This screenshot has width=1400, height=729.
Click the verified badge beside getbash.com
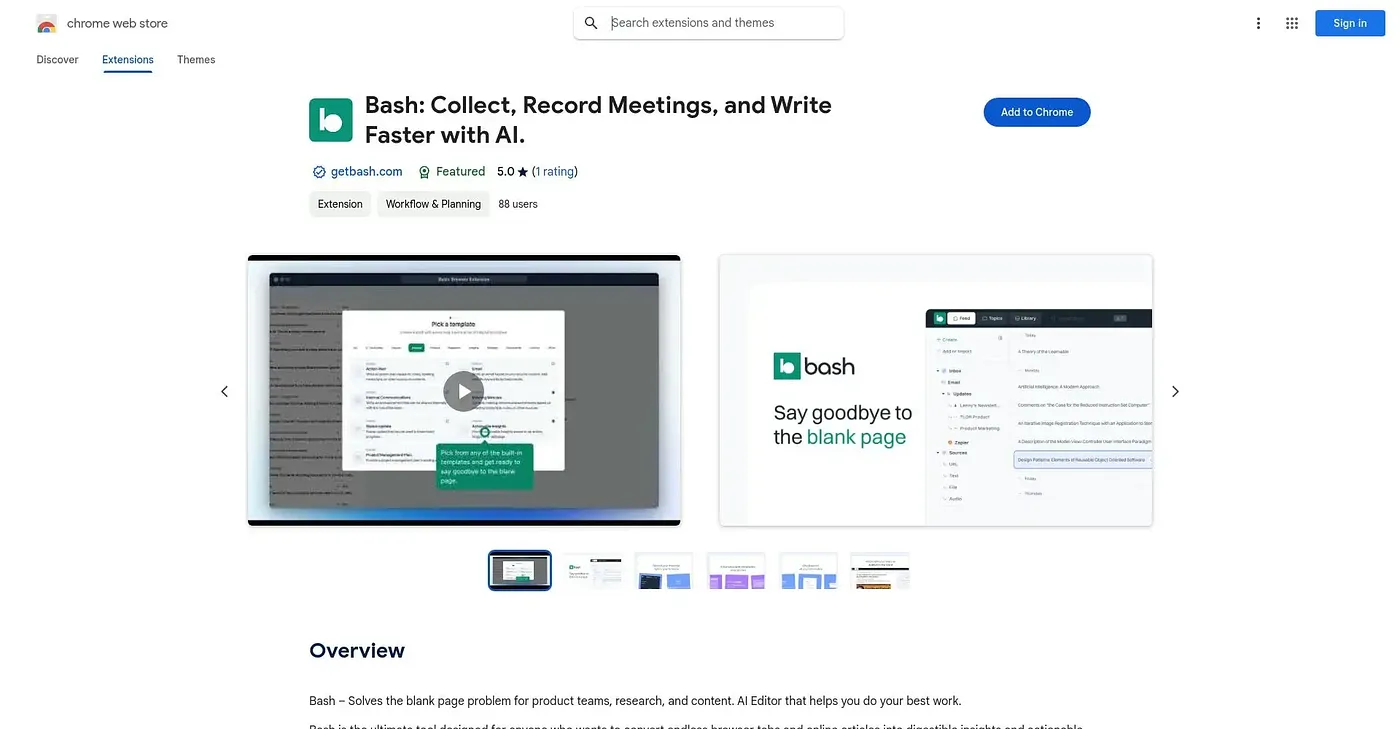coord(319,172)
